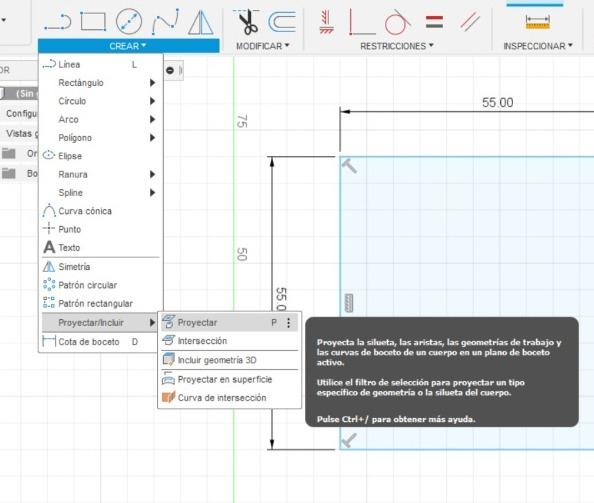The width and height of the screenshot is (594, 503).
Task: Choose Línea from the Crear menu
Action: pos(101,64)
